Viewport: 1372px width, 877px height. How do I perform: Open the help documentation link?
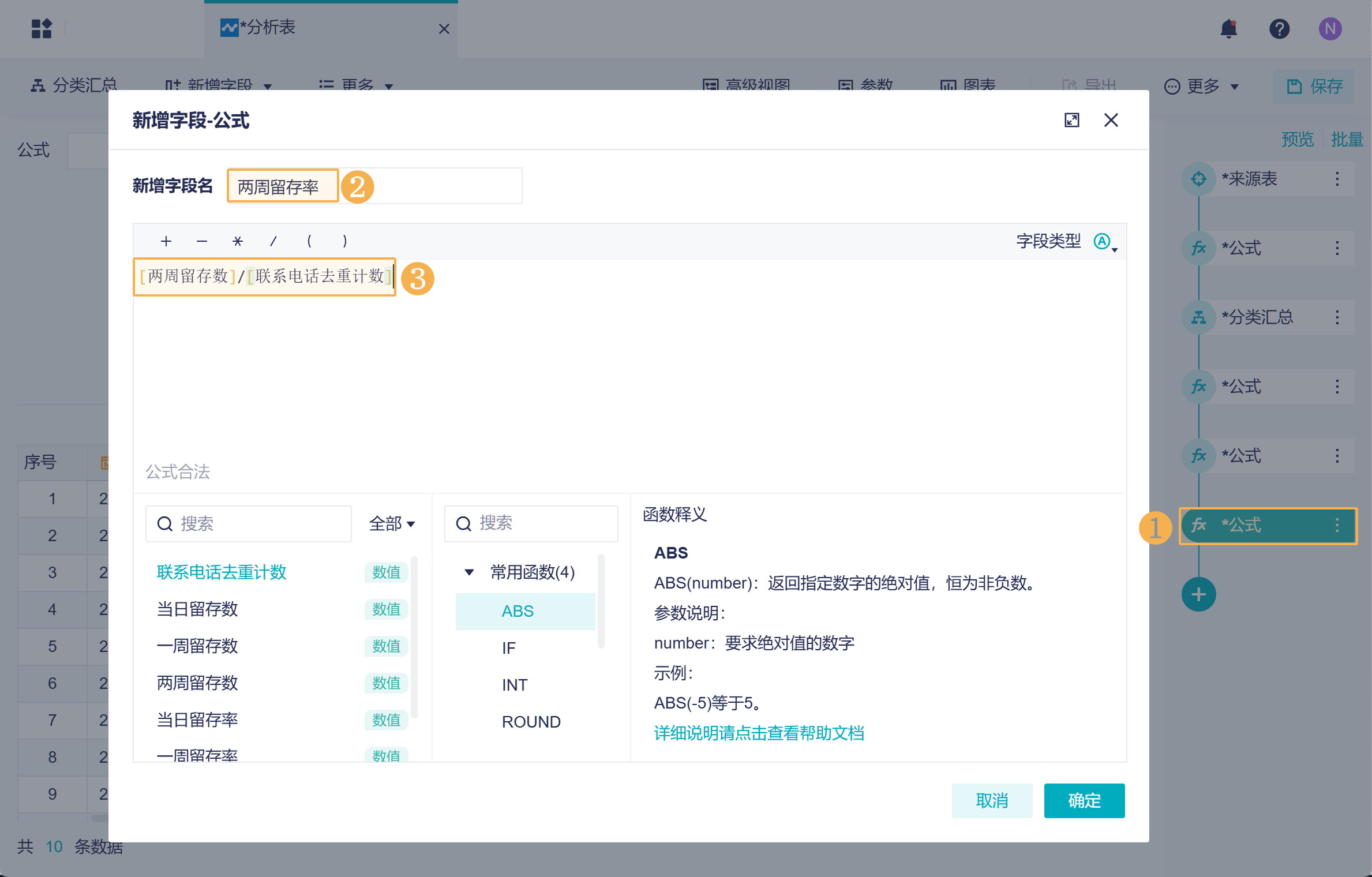[x=759, y=733]
